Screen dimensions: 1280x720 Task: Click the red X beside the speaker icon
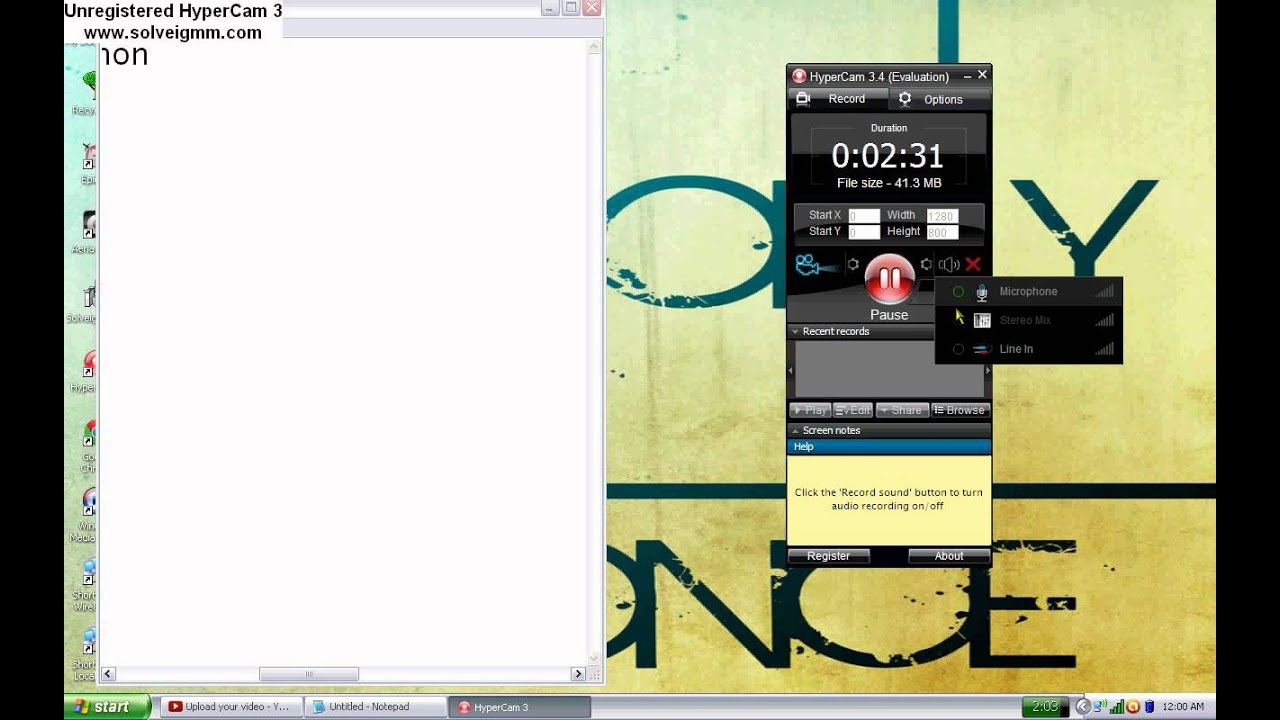point(973,265)
